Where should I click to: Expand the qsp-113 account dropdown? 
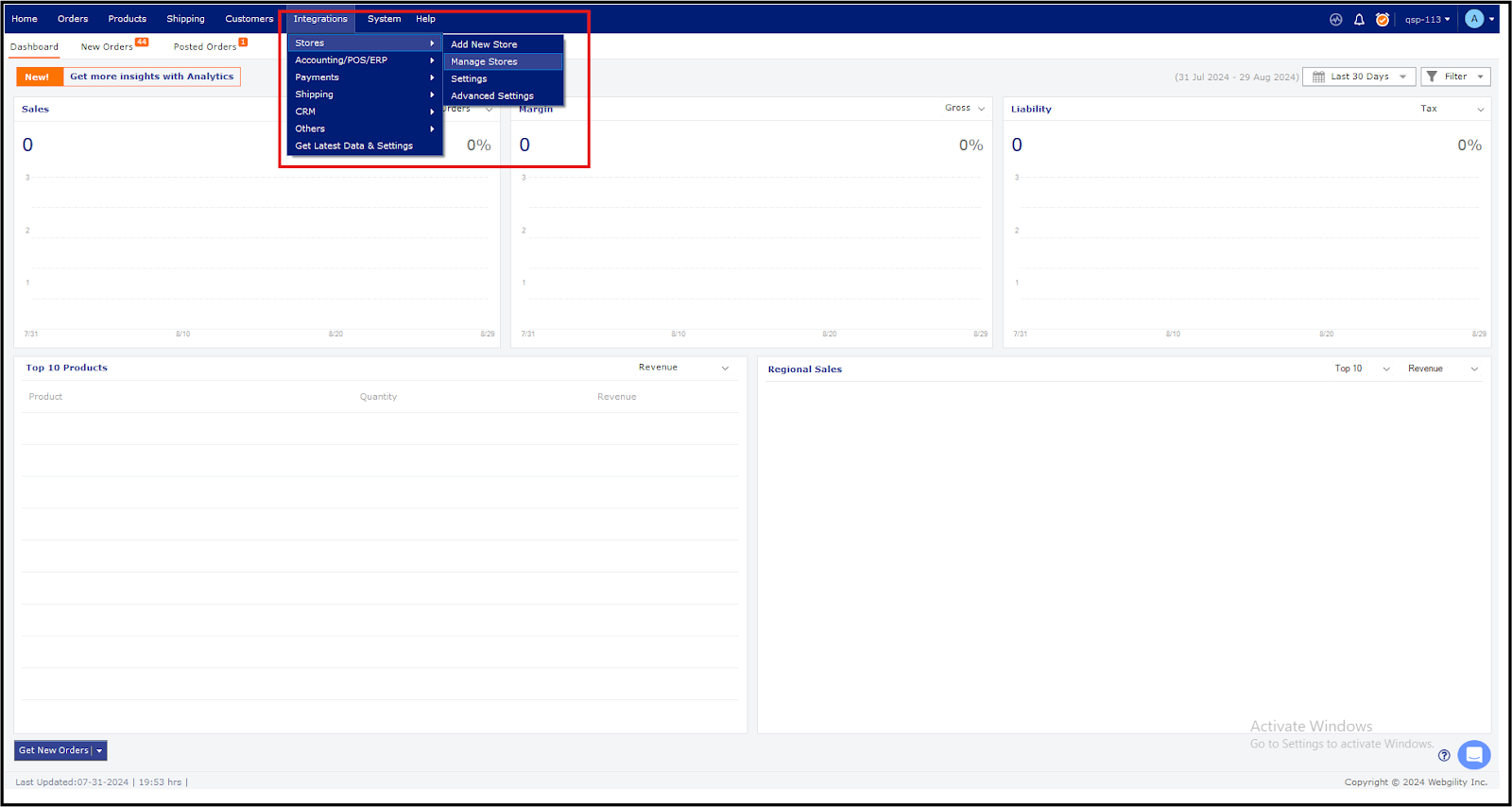[x=1427, y=19]
